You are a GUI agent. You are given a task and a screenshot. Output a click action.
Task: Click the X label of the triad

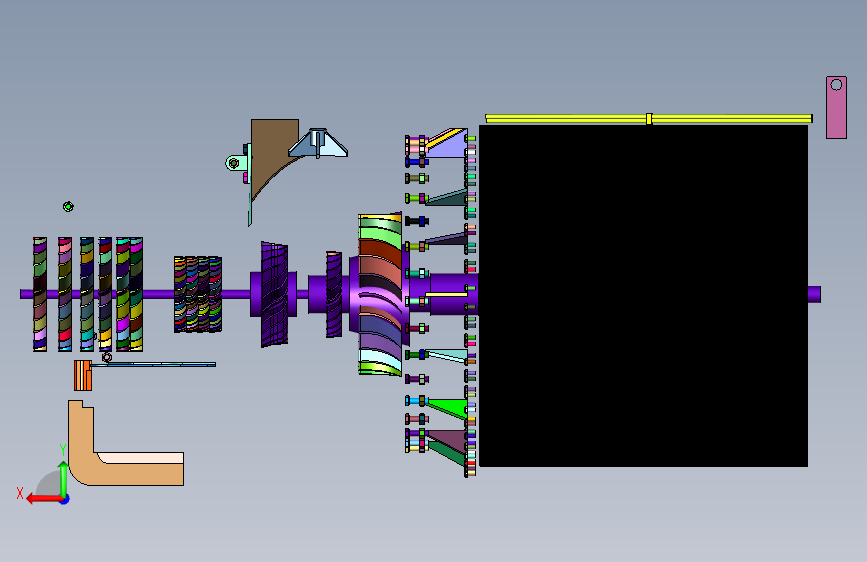20,493
